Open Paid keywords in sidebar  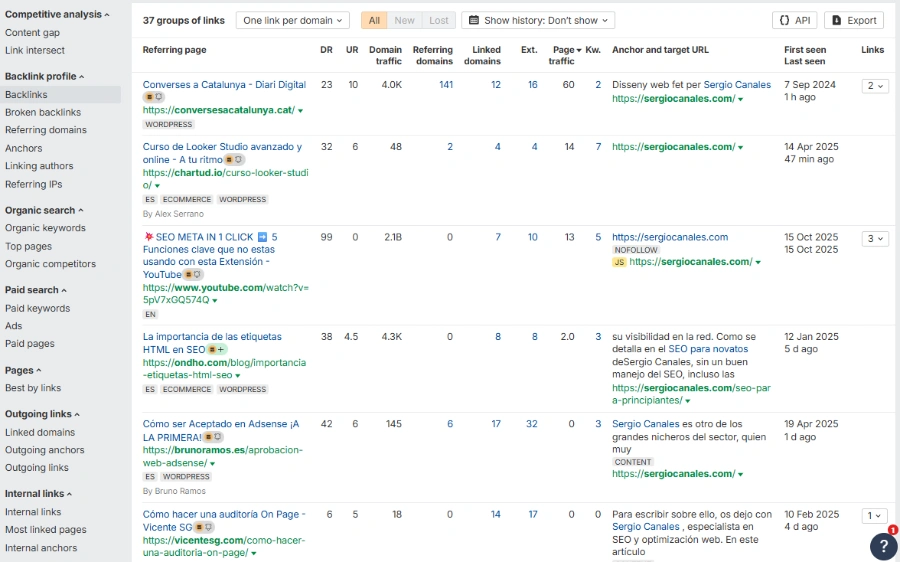(37, 308)
